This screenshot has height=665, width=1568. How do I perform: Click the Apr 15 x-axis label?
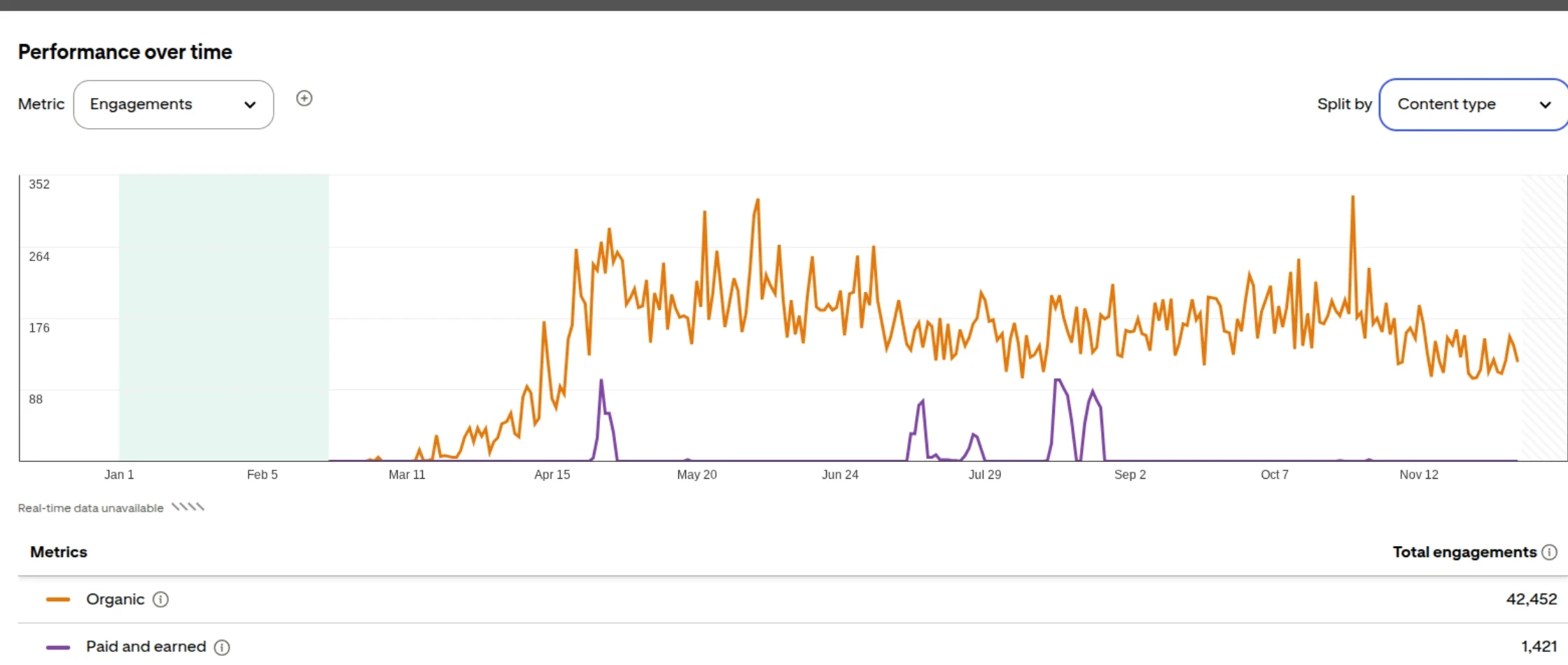[552, 475]
